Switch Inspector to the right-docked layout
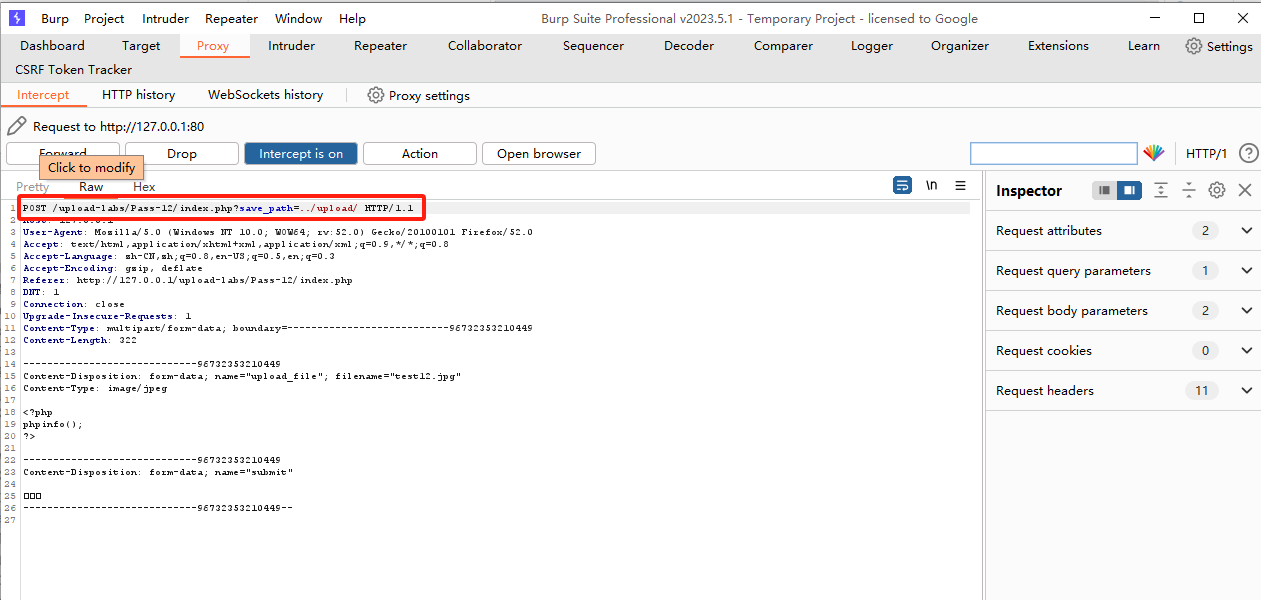1261x600 pixels. (x=1129, y=190)
